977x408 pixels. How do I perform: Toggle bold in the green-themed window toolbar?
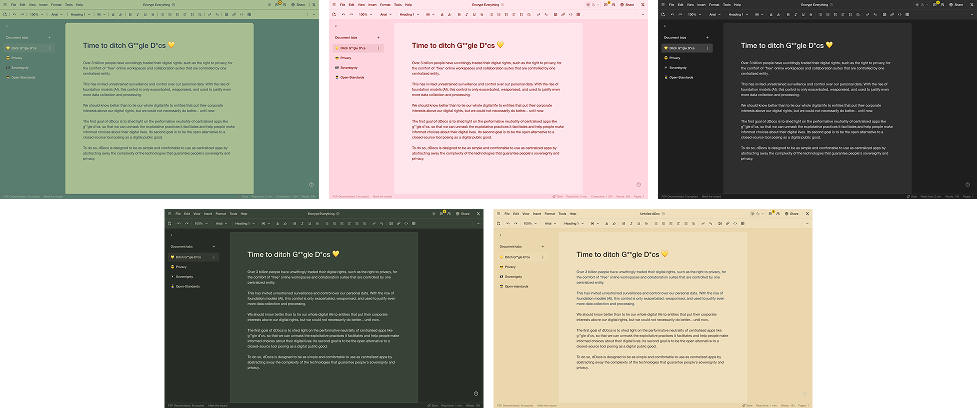pyautogui.click(x=130, y=14)
